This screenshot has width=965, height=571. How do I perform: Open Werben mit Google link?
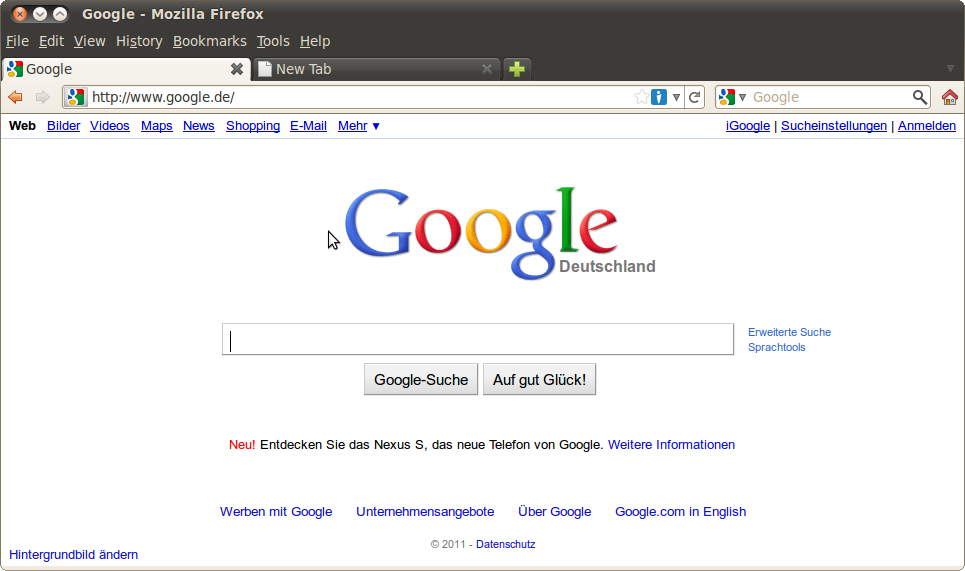tap(276, 512)
